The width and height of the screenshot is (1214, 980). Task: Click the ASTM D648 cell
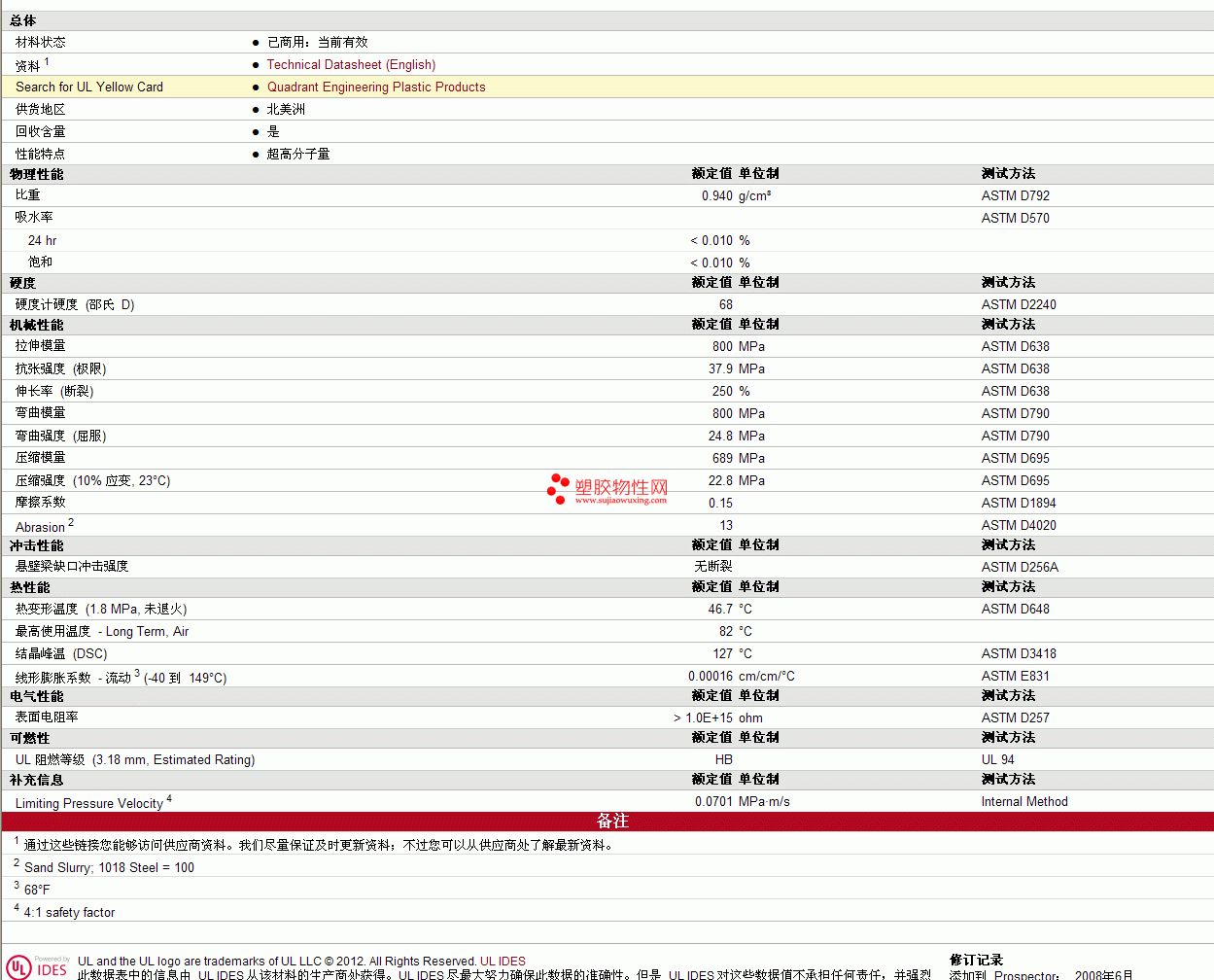1016,609
